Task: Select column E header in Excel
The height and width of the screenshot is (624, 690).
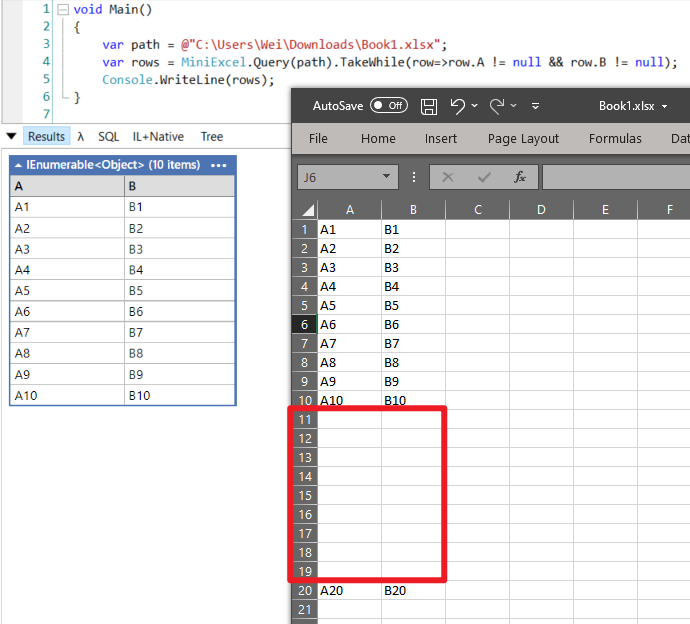Action: [x=606, y=210]
